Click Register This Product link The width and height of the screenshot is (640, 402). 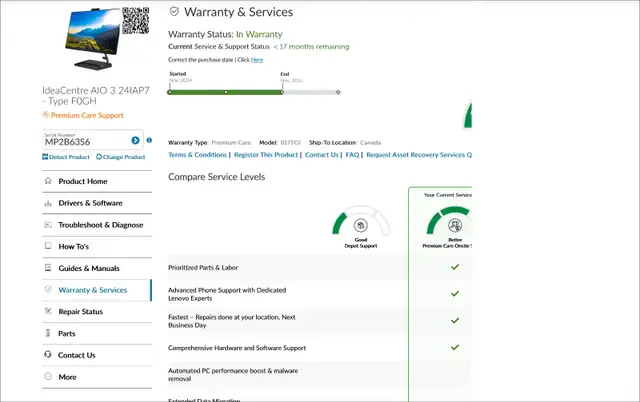point(266,155)
